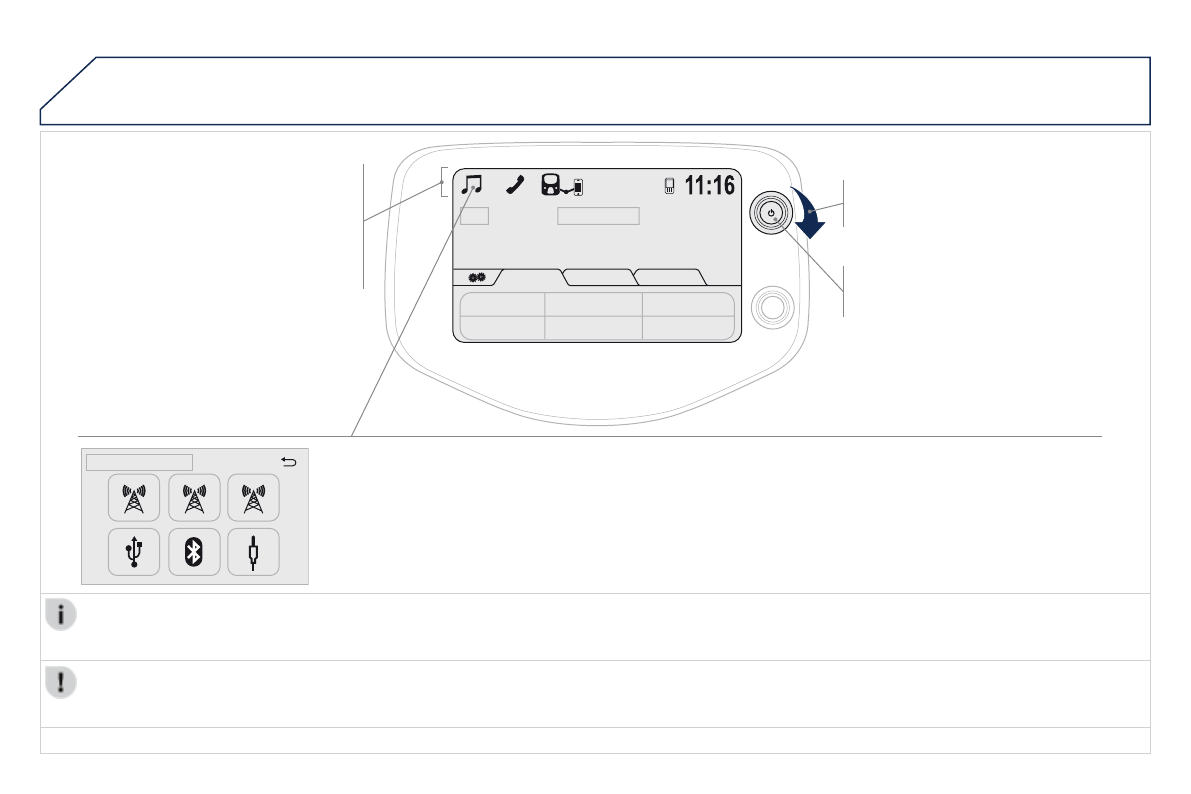Select the rightmost radio antenna source button

(253, 498)
